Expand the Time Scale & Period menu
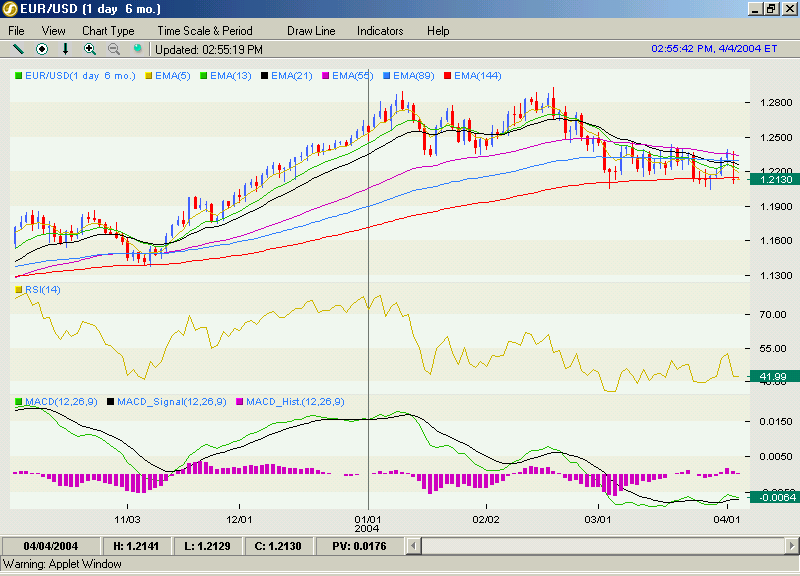Screen dimensions: 800x576 coord(205,31)
